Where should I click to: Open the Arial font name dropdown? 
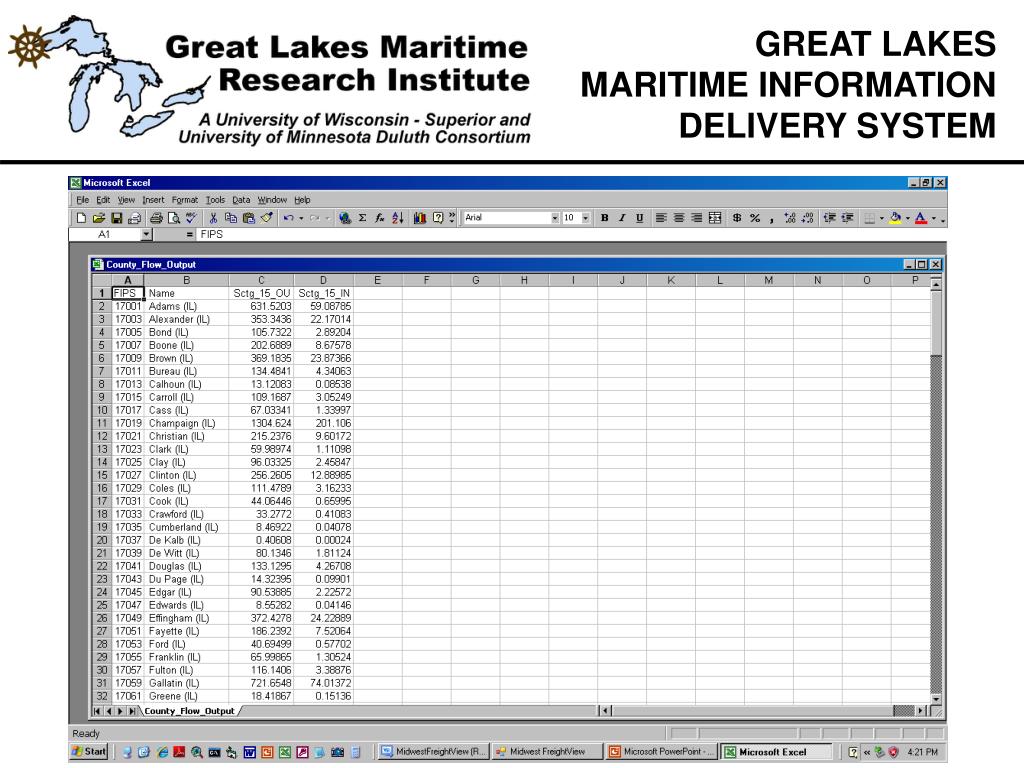(555, 218)
